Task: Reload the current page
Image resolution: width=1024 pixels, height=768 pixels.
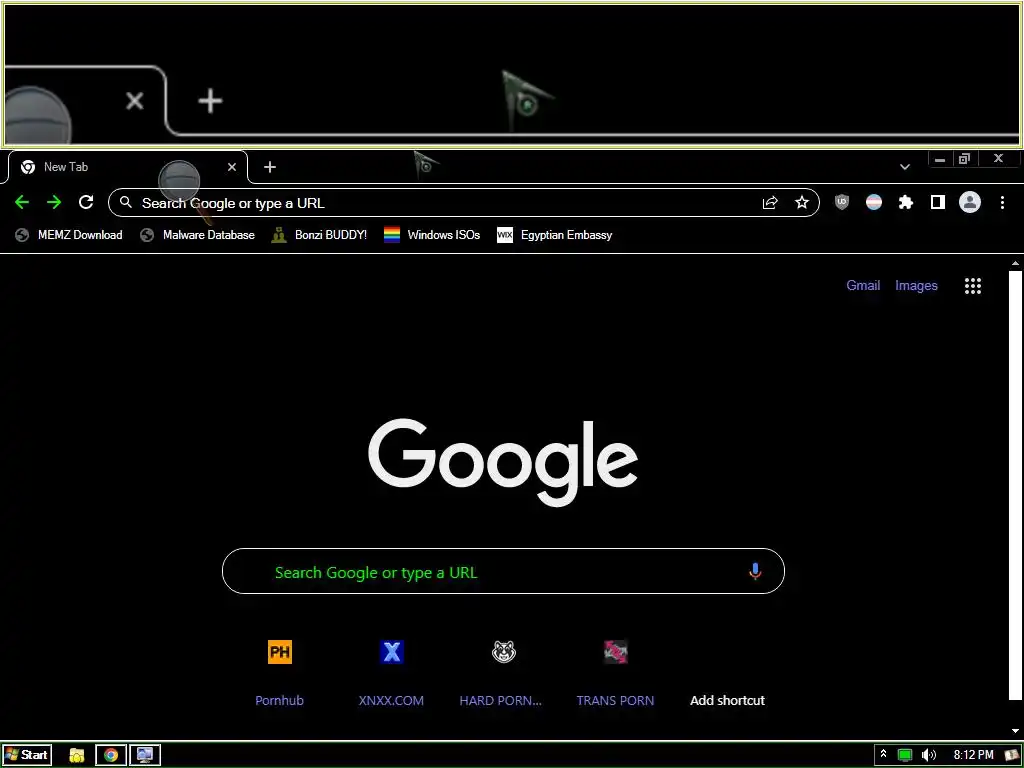Action: pos(86,202)
